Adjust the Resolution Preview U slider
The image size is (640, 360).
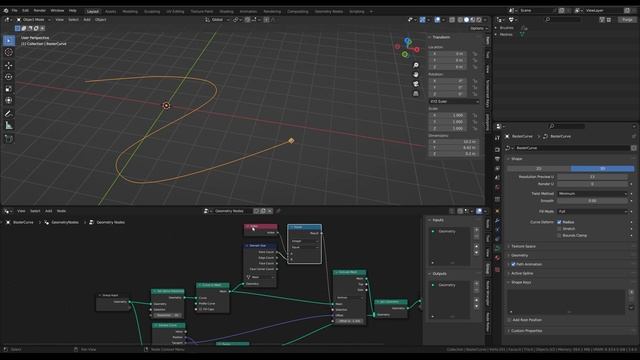pyautogui.click(x=592, y=177)
